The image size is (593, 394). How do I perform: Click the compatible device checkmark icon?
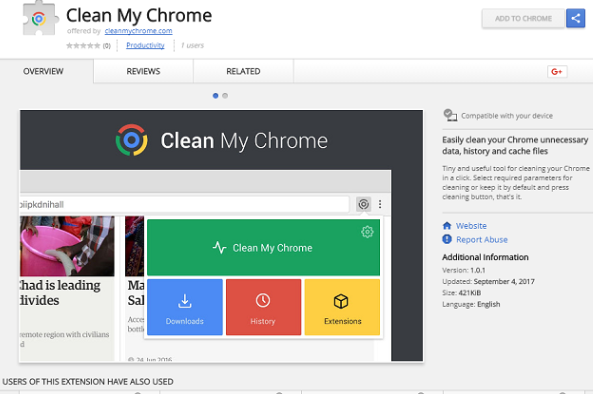click(450, 115)
